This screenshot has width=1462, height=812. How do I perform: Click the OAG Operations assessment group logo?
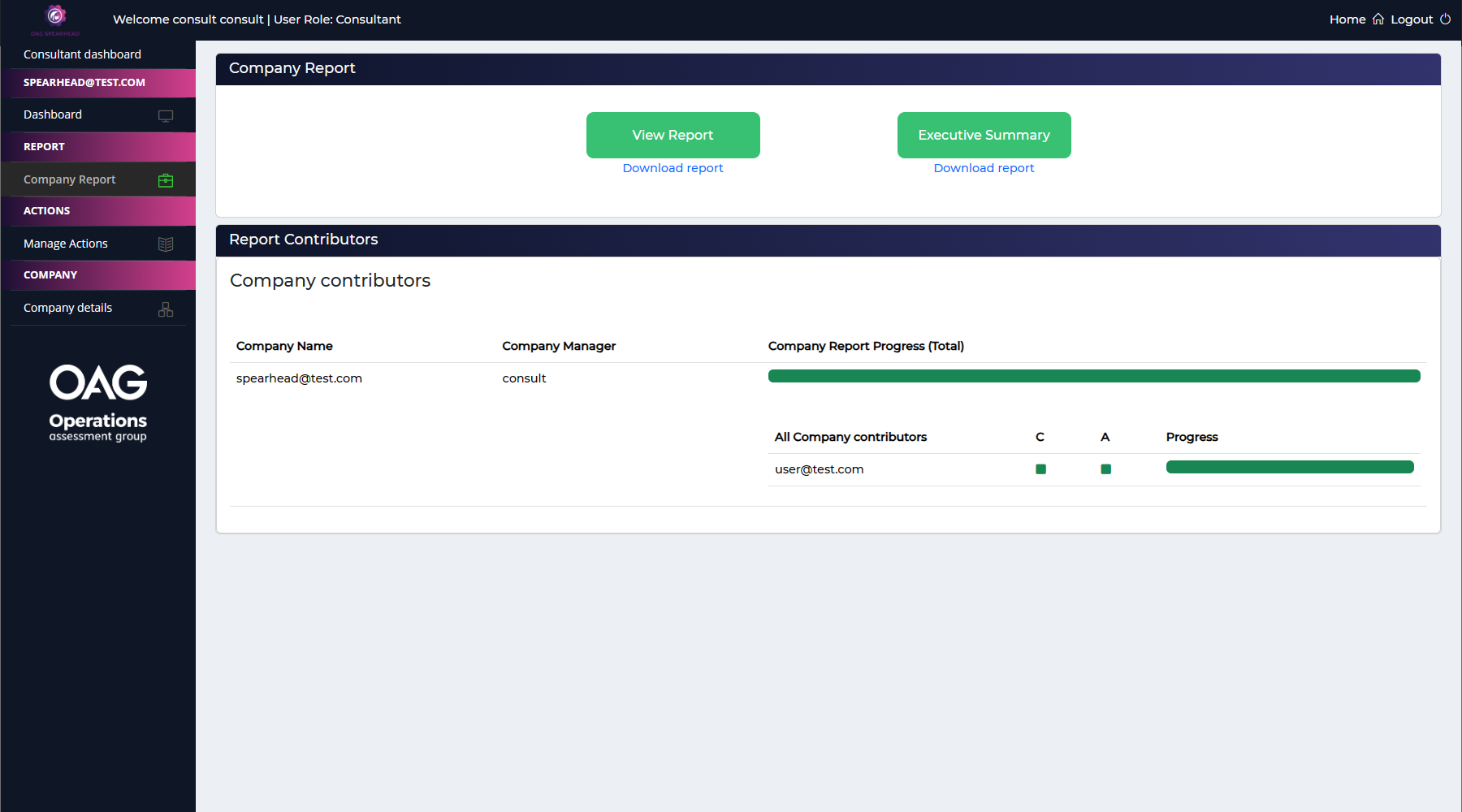(x=98, y=403)
